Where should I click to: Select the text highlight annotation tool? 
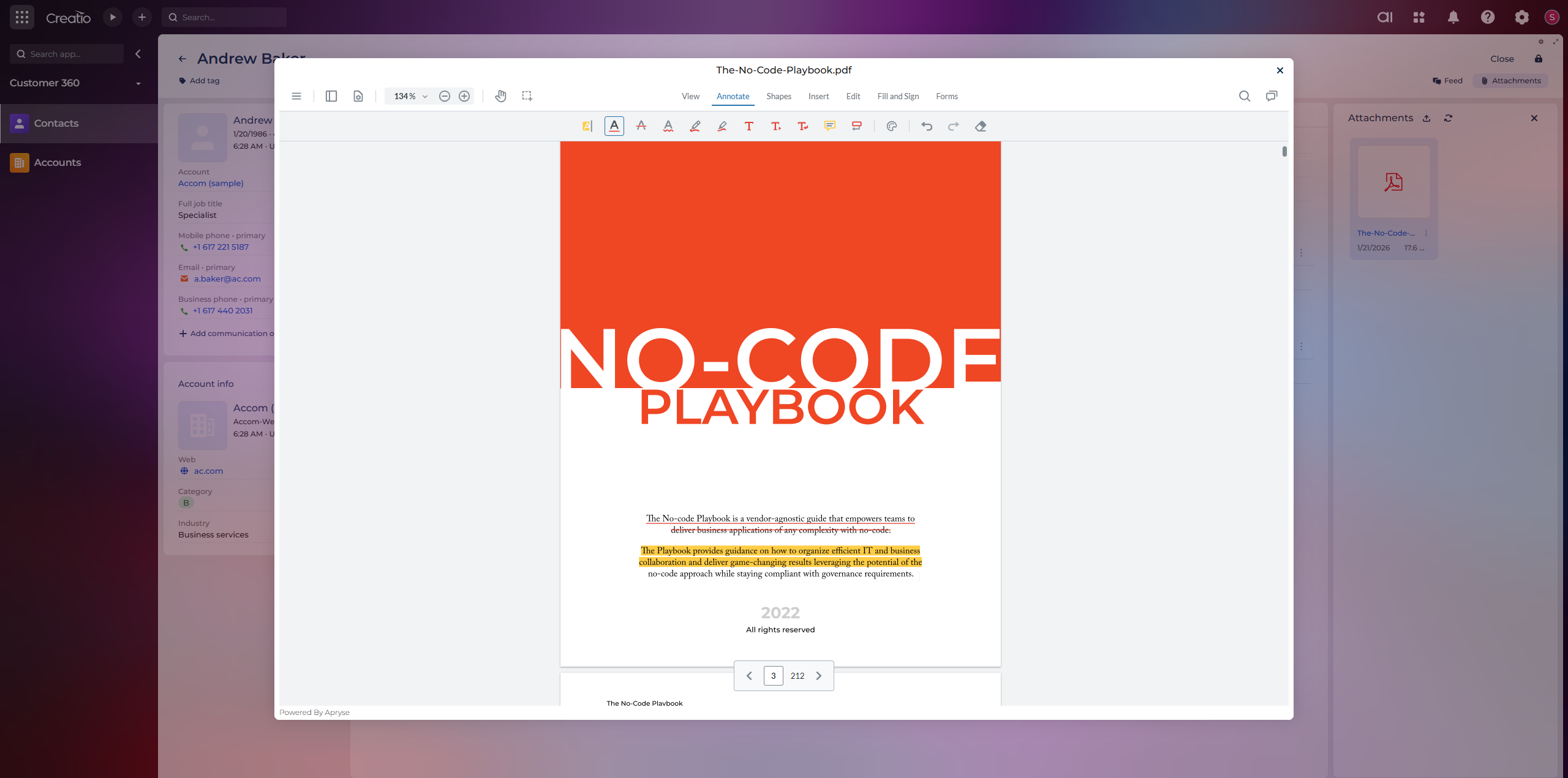pyautogui.click(x=587, y=126)
